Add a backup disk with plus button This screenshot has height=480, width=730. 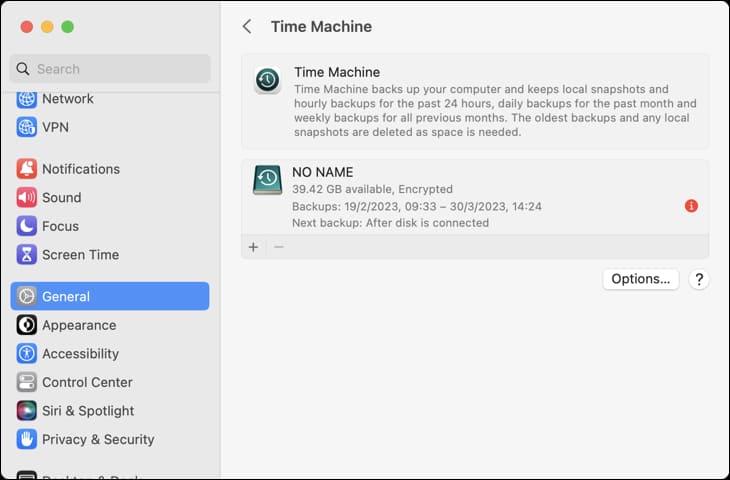tap(253, 247)
